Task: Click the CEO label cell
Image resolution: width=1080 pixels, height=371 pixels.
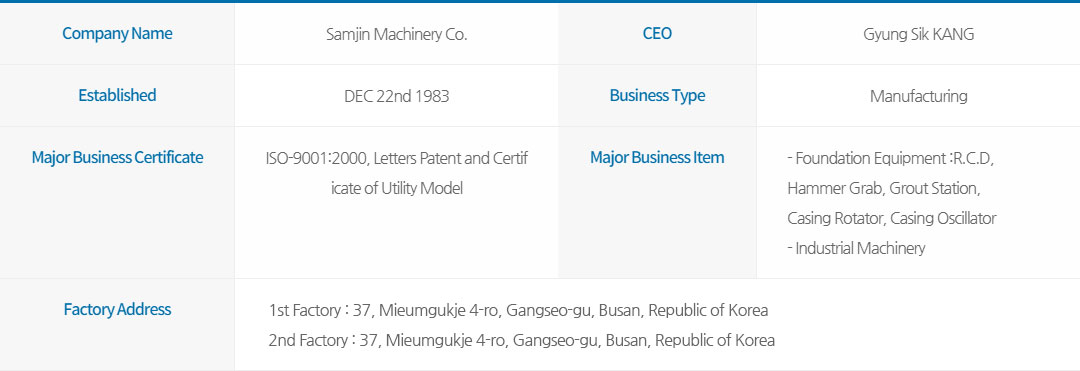Action: tap(657, 34)
